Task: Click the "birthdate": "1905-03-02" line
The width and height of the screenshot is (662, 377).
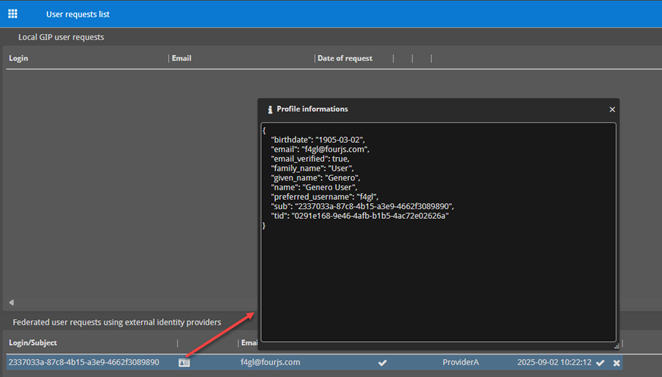Action: pos(318,140)
